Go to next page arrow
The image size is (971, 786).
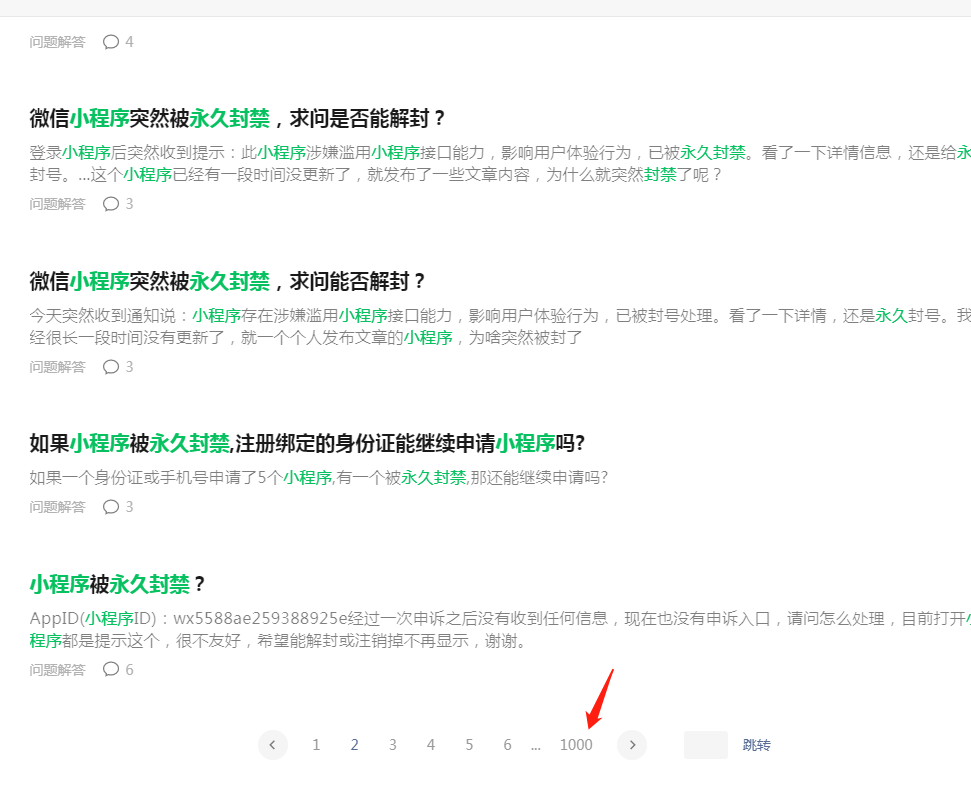pyautogui.click(x=632, y=745)
